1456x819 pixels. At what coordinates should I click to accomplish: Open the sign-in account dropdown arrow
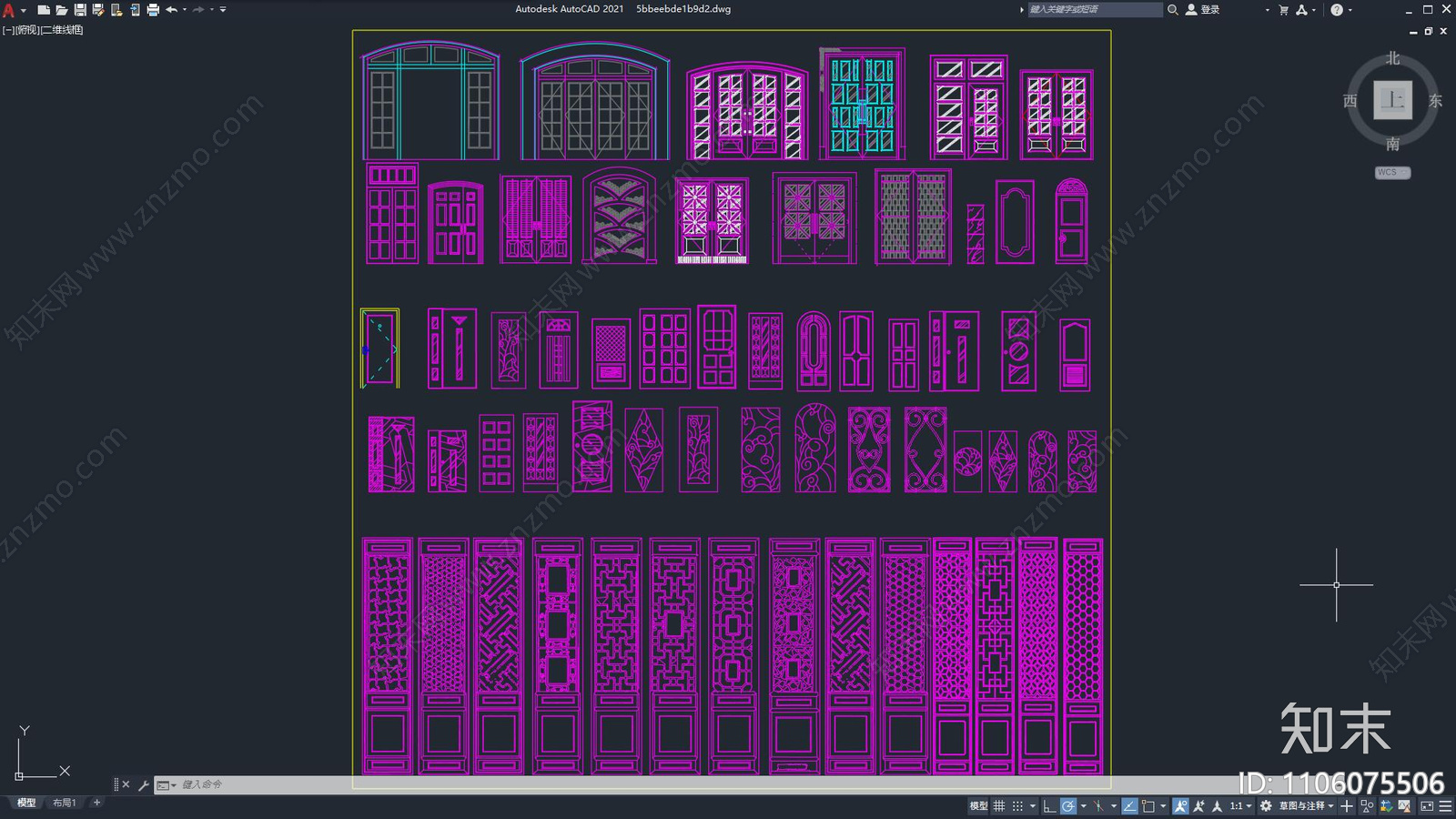pyautogui.click(x=1267, y=10)
